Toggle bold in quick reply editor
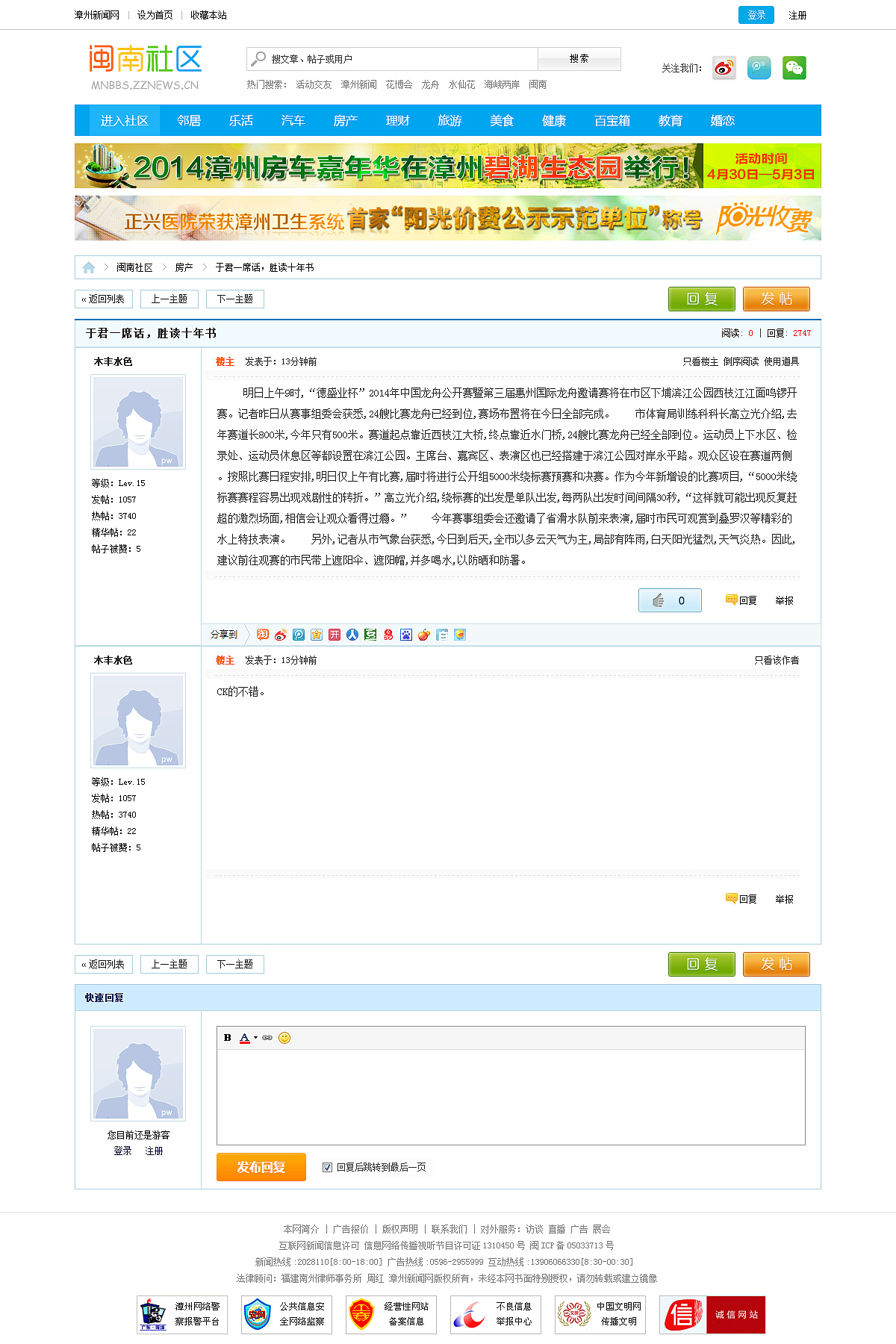The image size is (896, 1344). click(x=228, y=1038)
